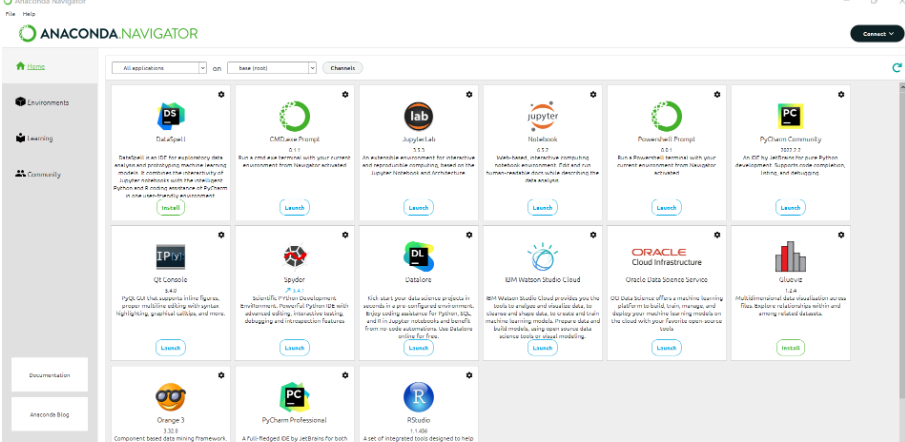The image size is (905, 442).
Task: Click the IBM Watson Studio Cloud icon
Action: (543, 256)
